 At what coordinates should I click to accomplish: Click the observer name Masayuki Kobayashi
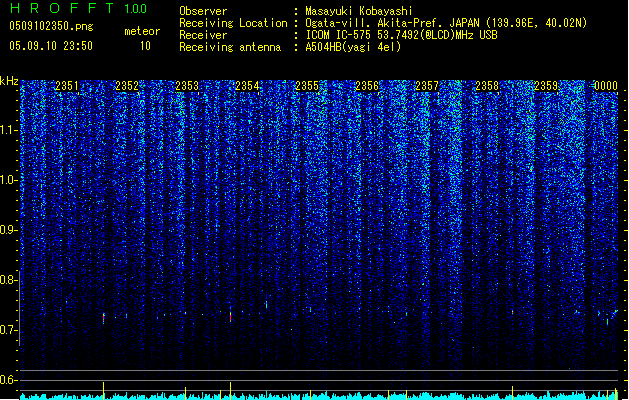[x=359, y=11]
